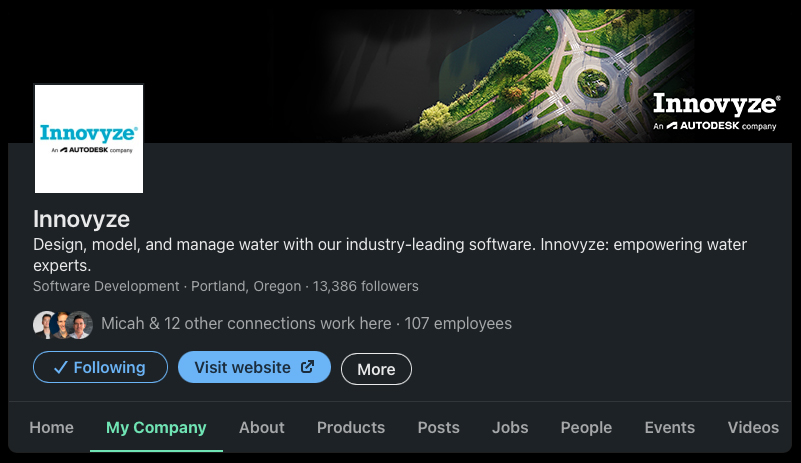Viewport: 801px width, 463px height.
Task: Click the checkmark icon on Following
Action: coord(60,368)
